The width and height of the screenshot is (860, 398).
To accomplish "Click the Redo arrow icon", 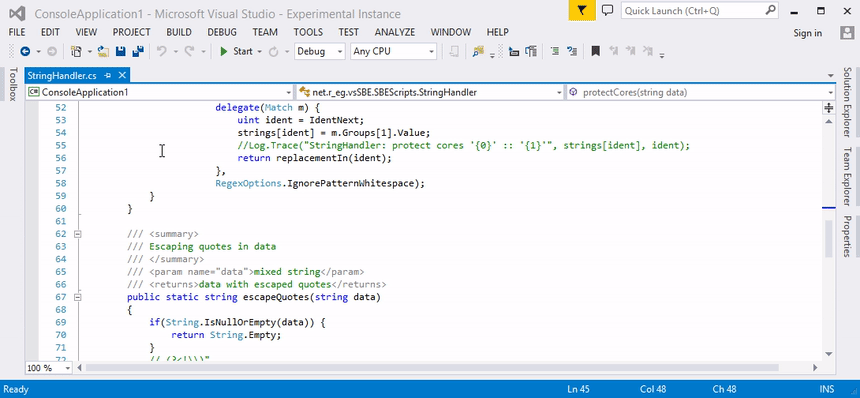I will (189, 51).
